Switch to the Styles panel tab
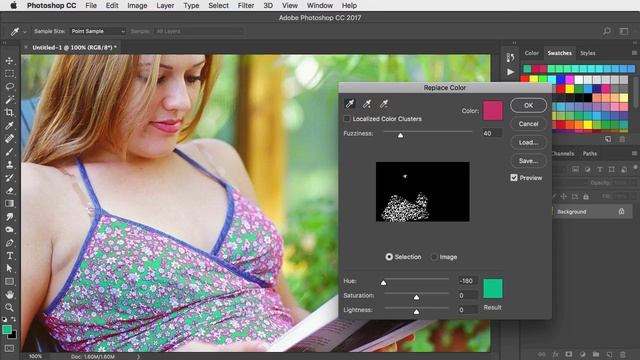 [588, 53]
